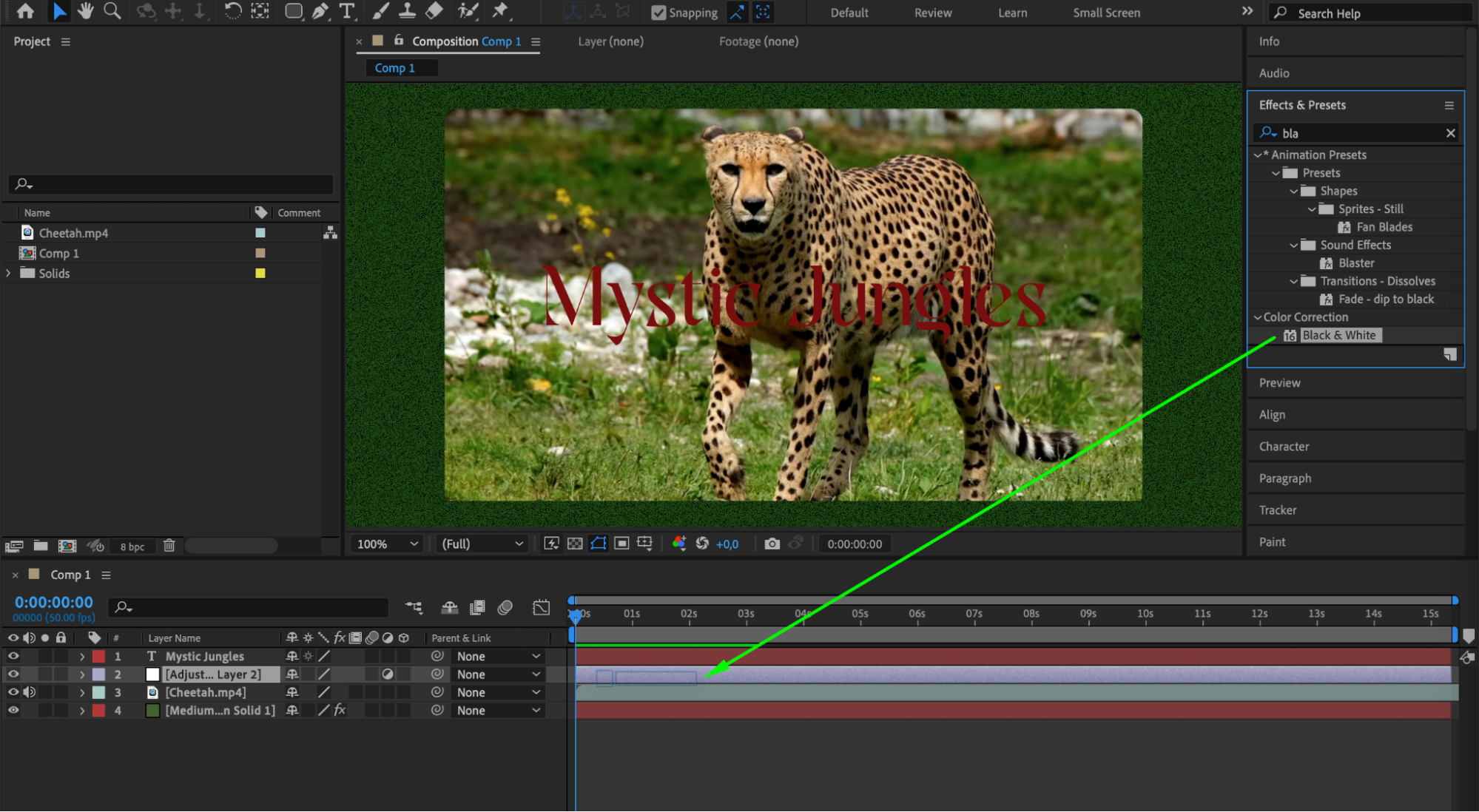Select the Horizontal Type tool

tap(346, 11)
